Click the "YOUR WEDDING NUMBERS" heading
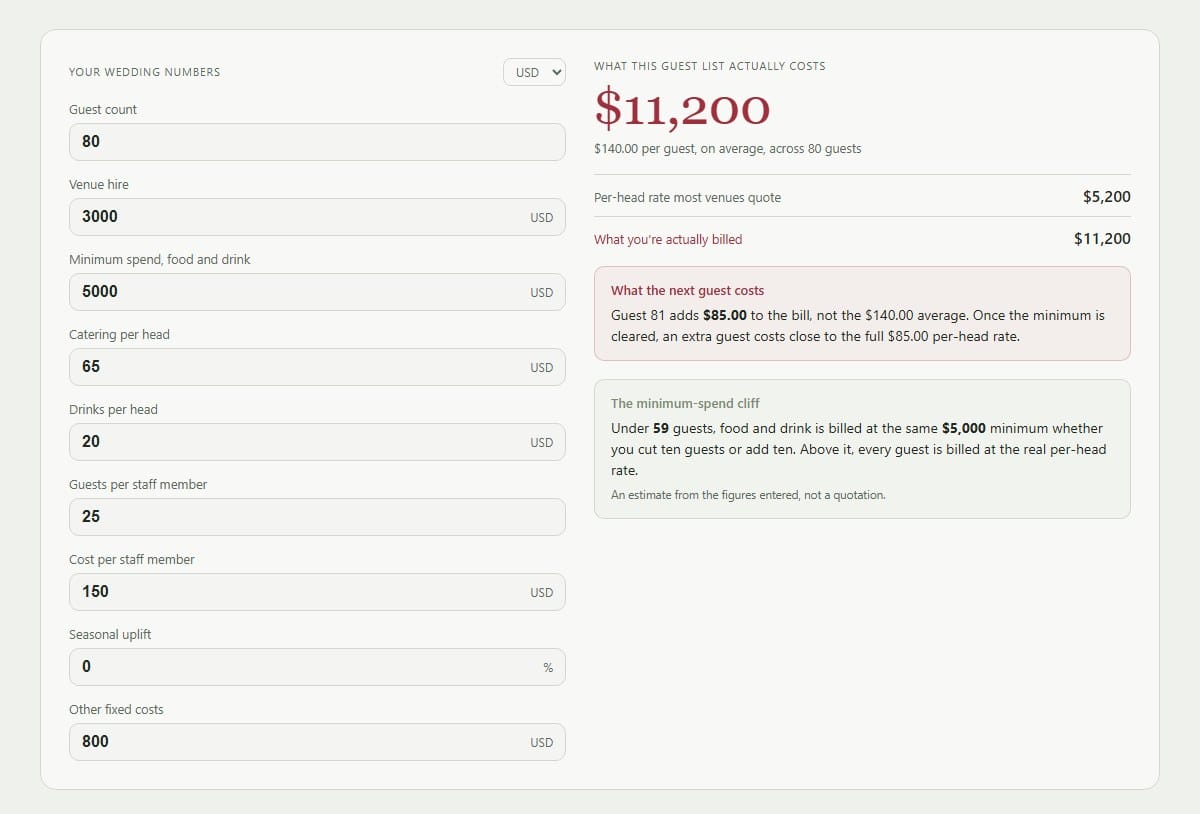The image size is (1200, 814). coord(145,72)
